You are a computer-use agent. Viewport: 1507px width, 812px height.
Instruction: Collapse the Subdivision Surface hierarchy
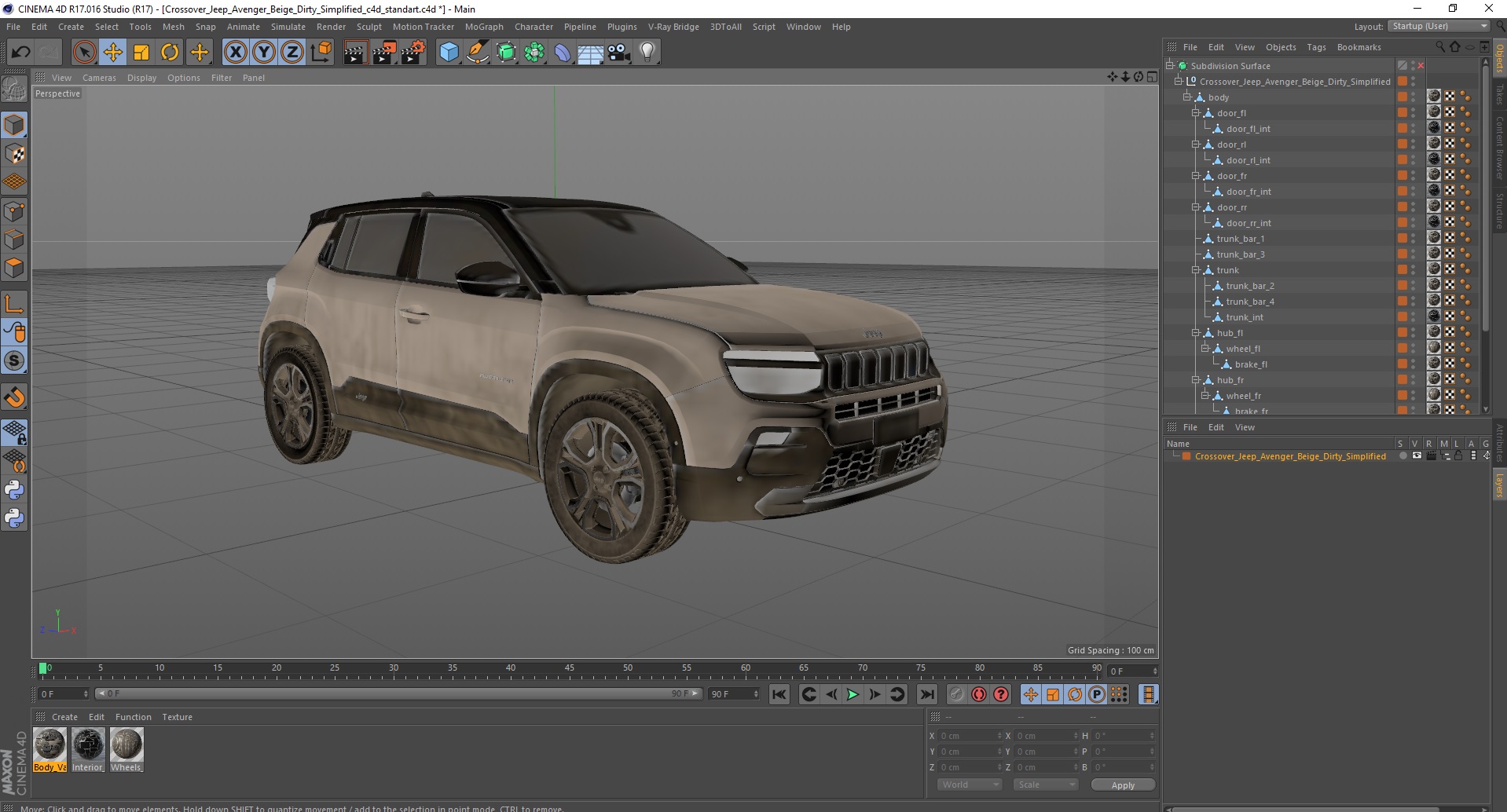[1170, 66]
